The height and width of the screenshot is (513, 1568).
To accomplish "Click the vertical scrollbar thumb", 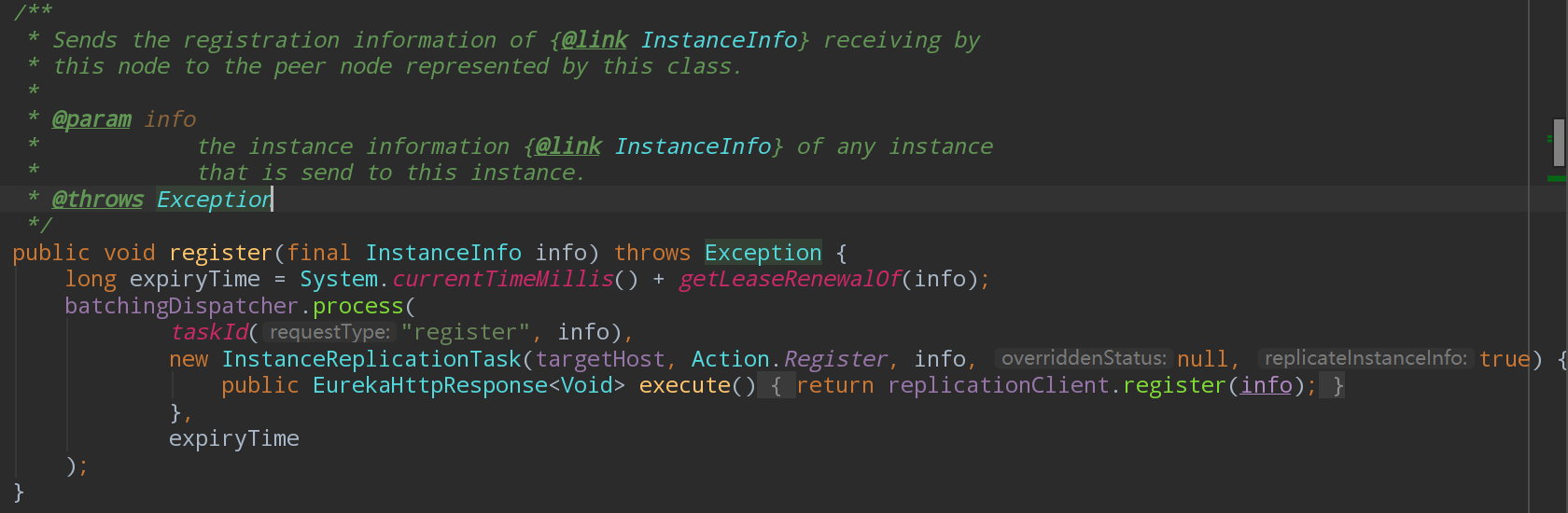I will pyautogui.click(x=1558, y=143).
